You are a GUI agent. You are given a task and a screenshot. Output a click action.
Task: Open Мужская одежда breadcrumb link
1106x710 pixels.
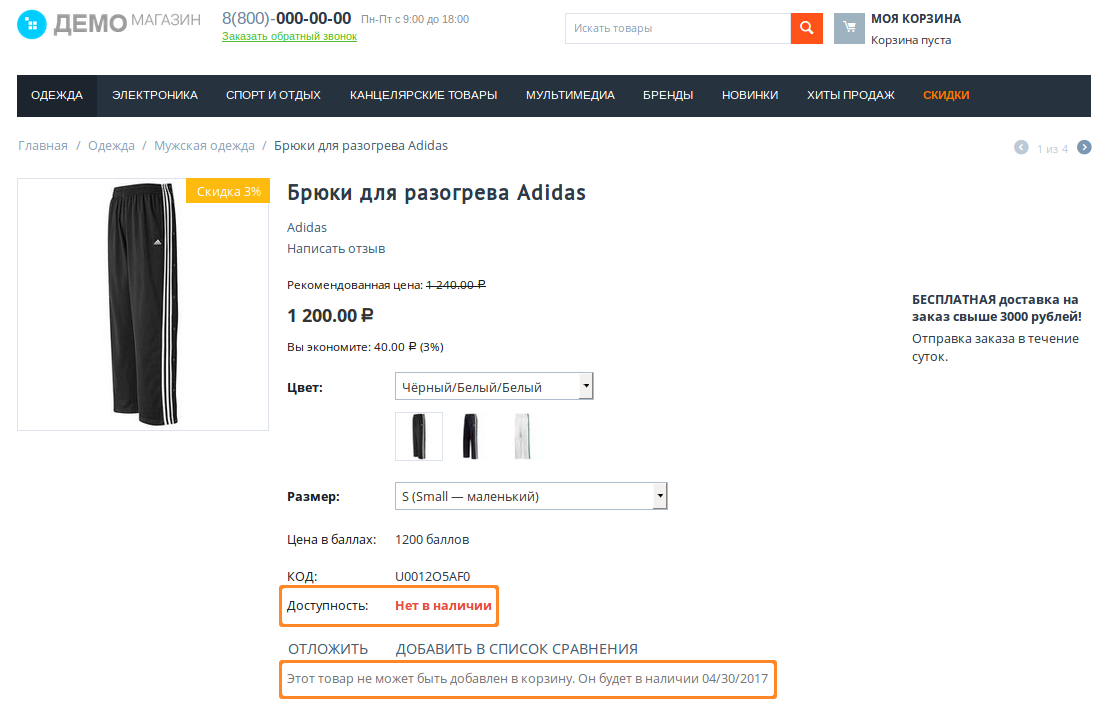click(x=204, y=146)
